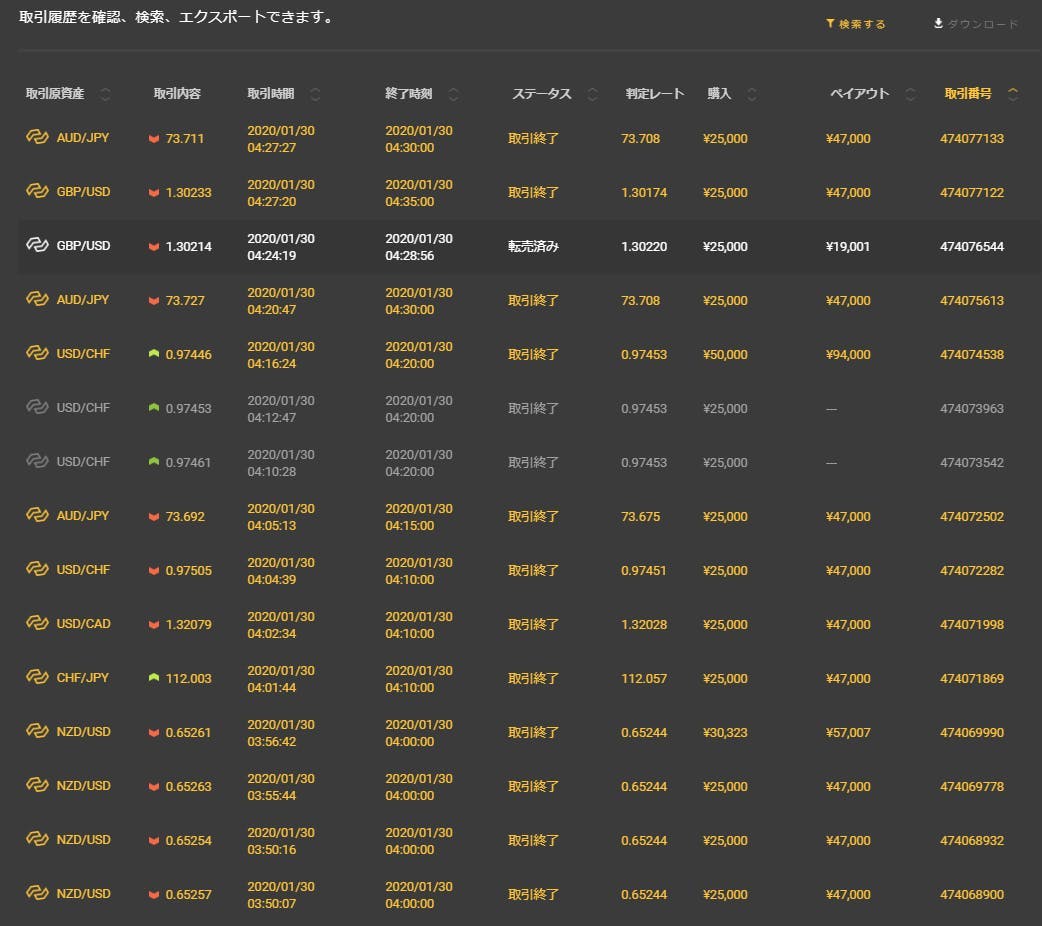Click sort arrows beside ステータス header
This screenshot has width=1042, height=926.
click(x=592, y=94)
